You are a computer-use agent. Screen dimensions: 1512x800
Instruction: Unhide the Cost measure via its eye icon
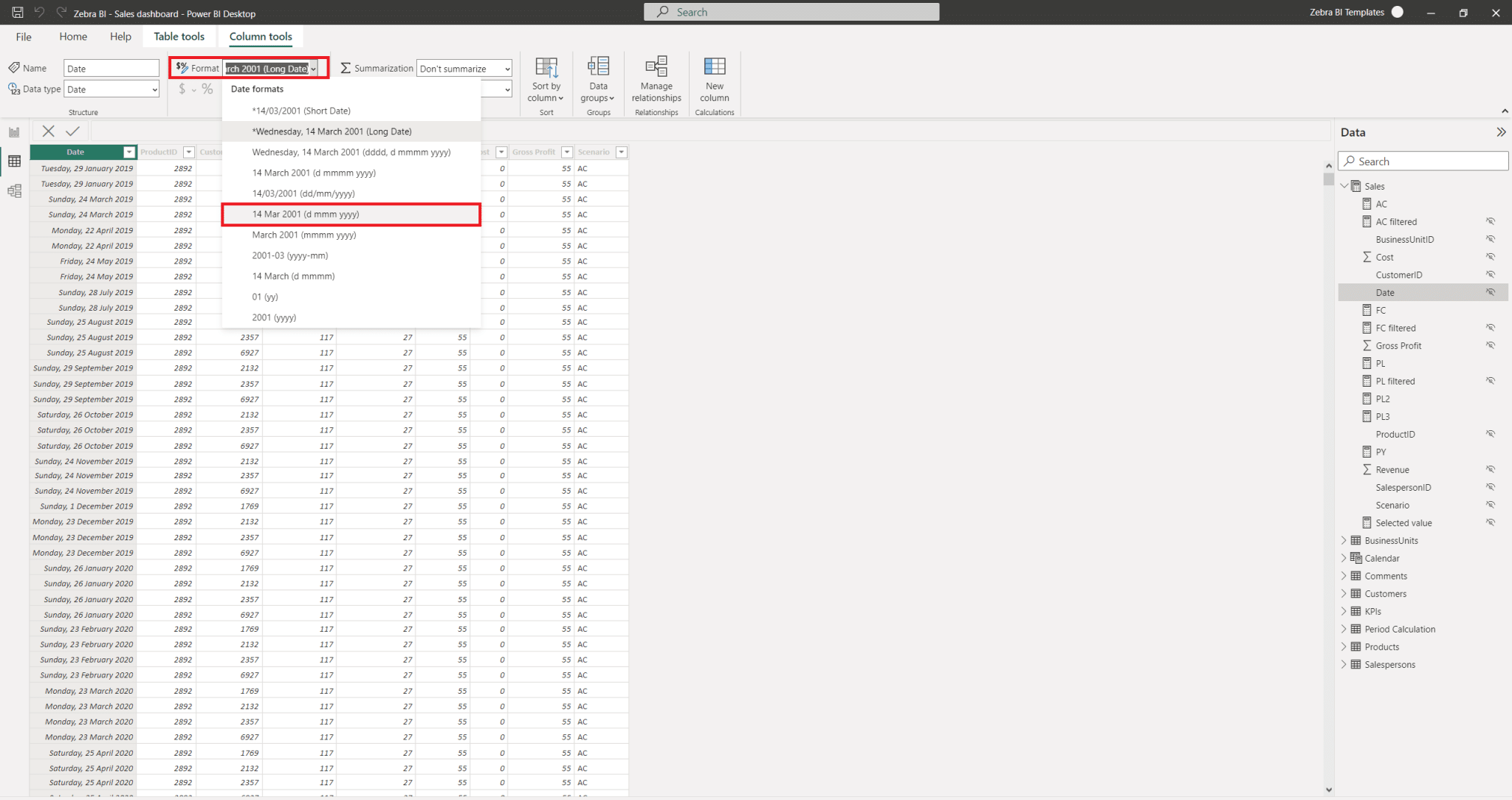[x=1491, y=256]
